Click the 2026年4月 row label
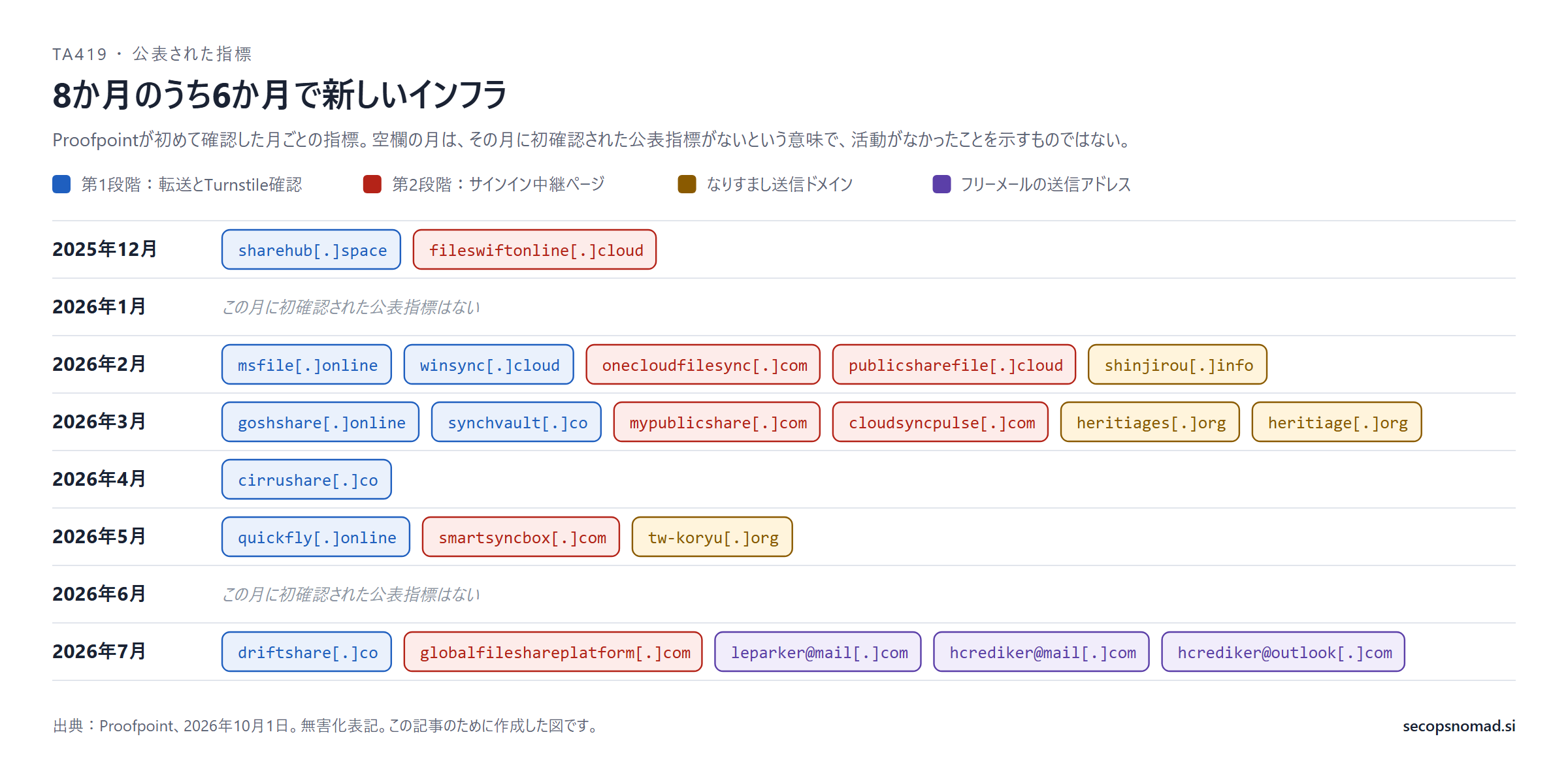This screenshot has width=1568, height=760. click(99, 479)
